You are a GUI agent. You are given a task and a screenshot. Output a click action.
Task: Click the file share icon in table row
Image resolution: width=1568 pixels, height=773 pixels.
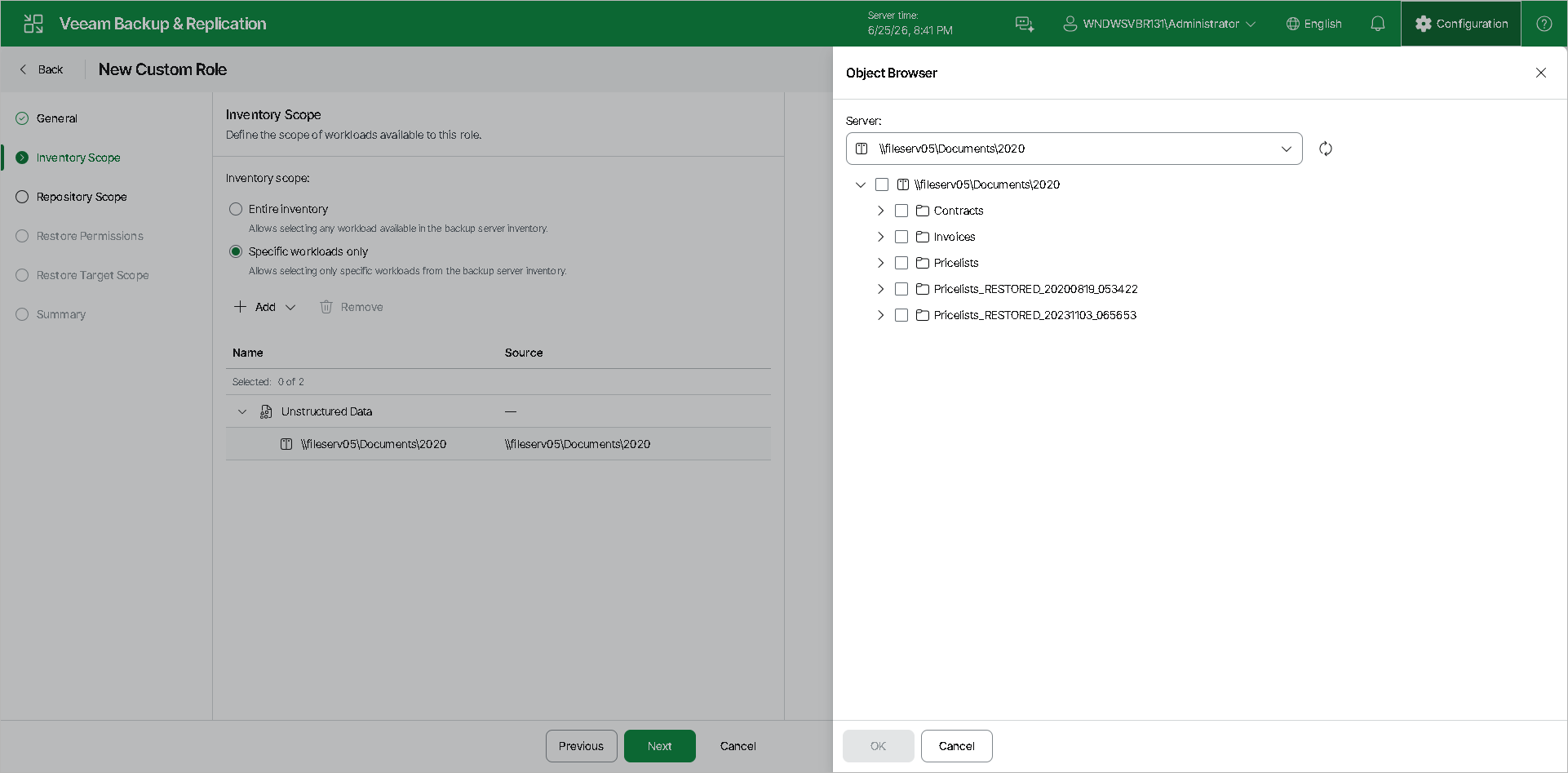click(x=286, y=444)
